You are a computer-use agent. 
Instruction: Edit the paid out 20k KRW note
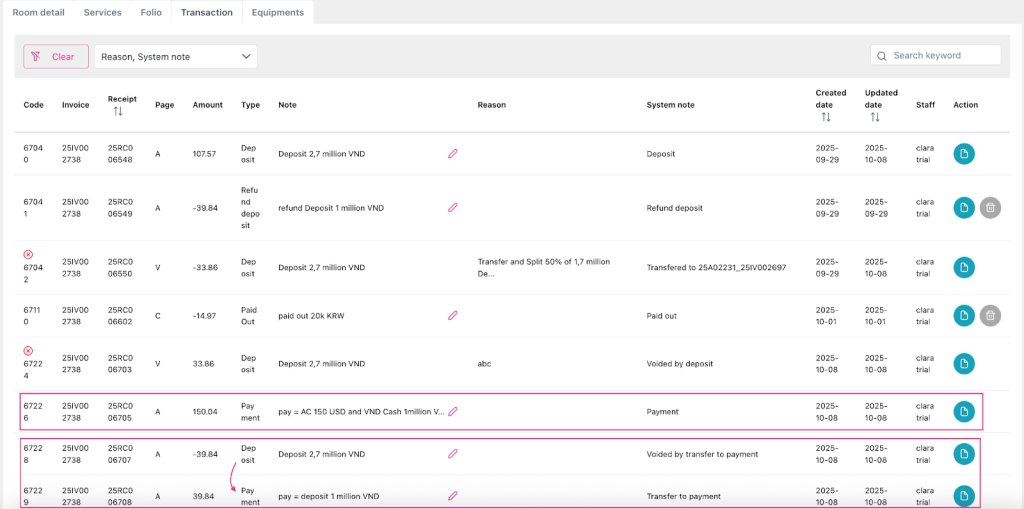452,315
